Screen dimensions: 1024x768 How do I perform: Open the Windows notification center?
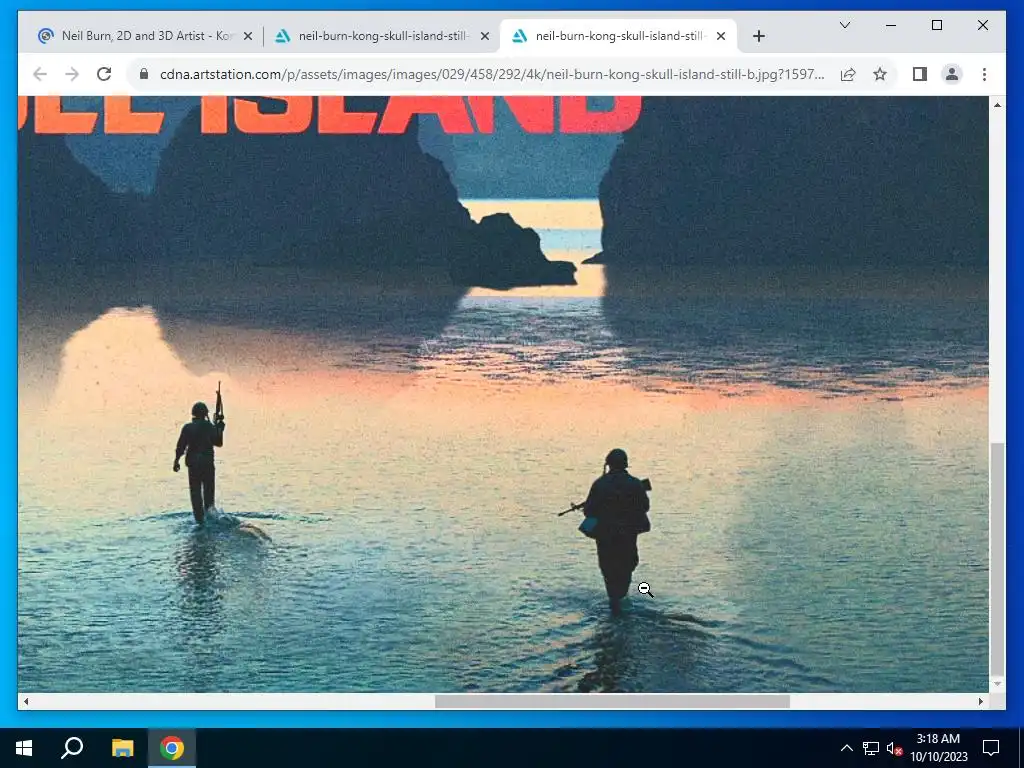click(991, 748)
